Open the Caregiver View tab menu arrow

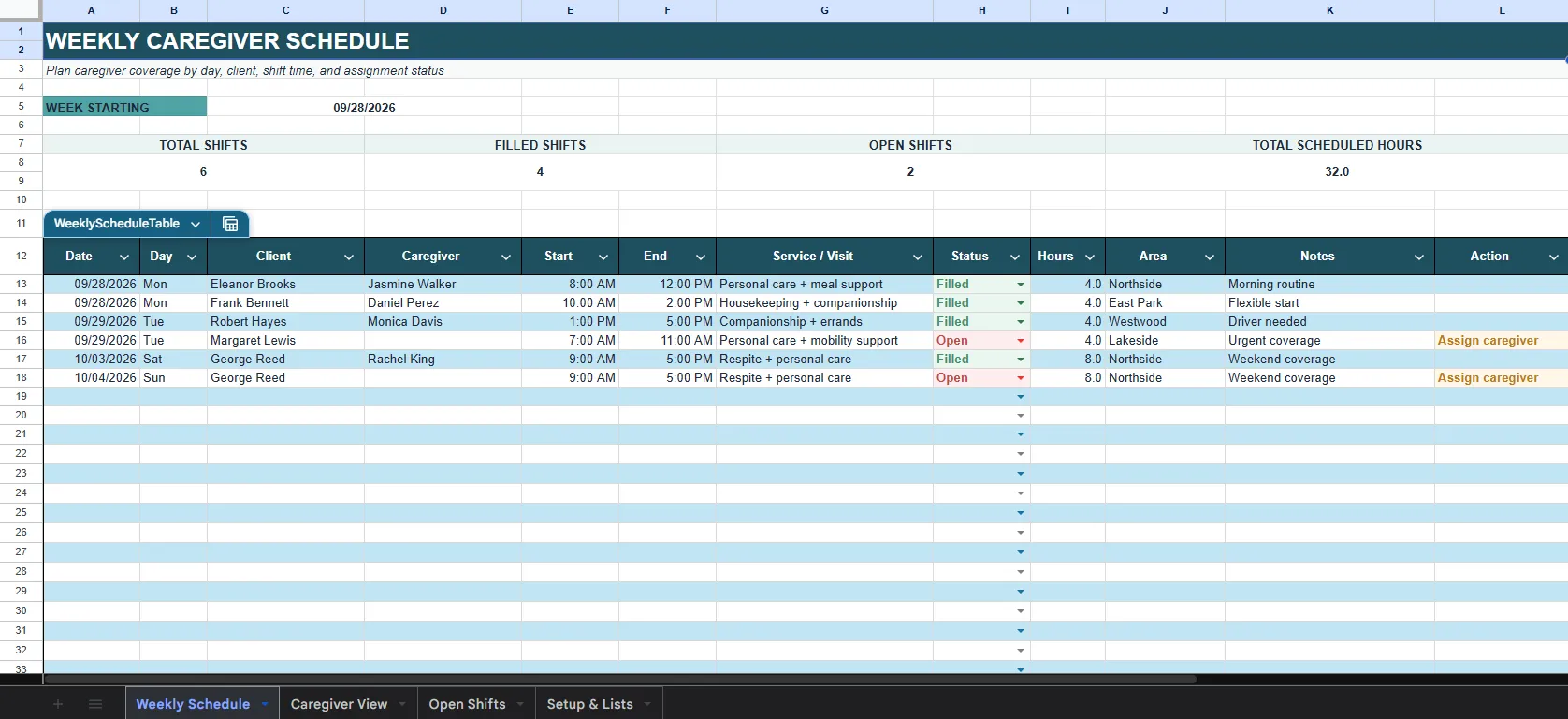coord(402,704)
